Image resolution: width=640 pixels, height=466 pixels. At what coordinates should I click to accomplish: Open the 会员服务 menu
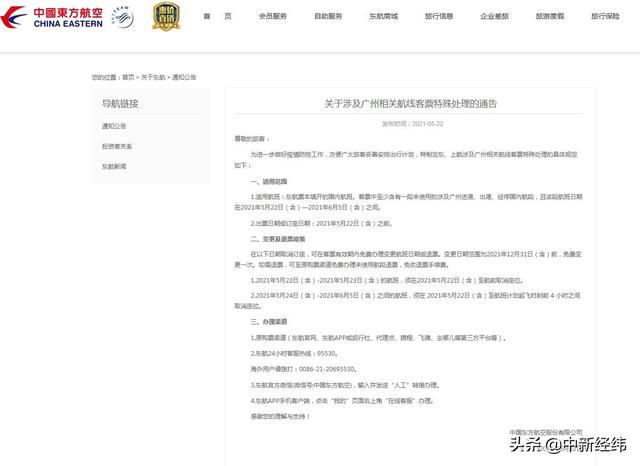(x=272, y=17)
